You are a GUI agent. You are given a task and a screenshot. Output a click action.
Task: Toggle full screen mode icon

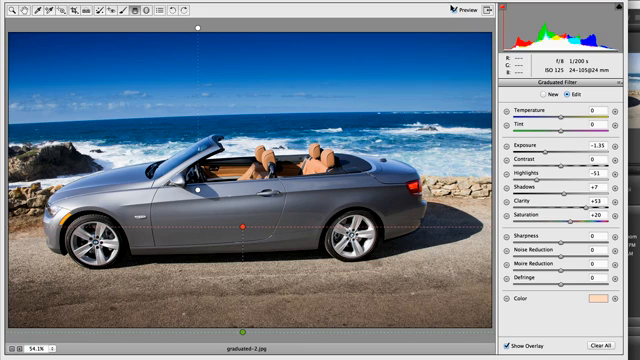point(487,10)
